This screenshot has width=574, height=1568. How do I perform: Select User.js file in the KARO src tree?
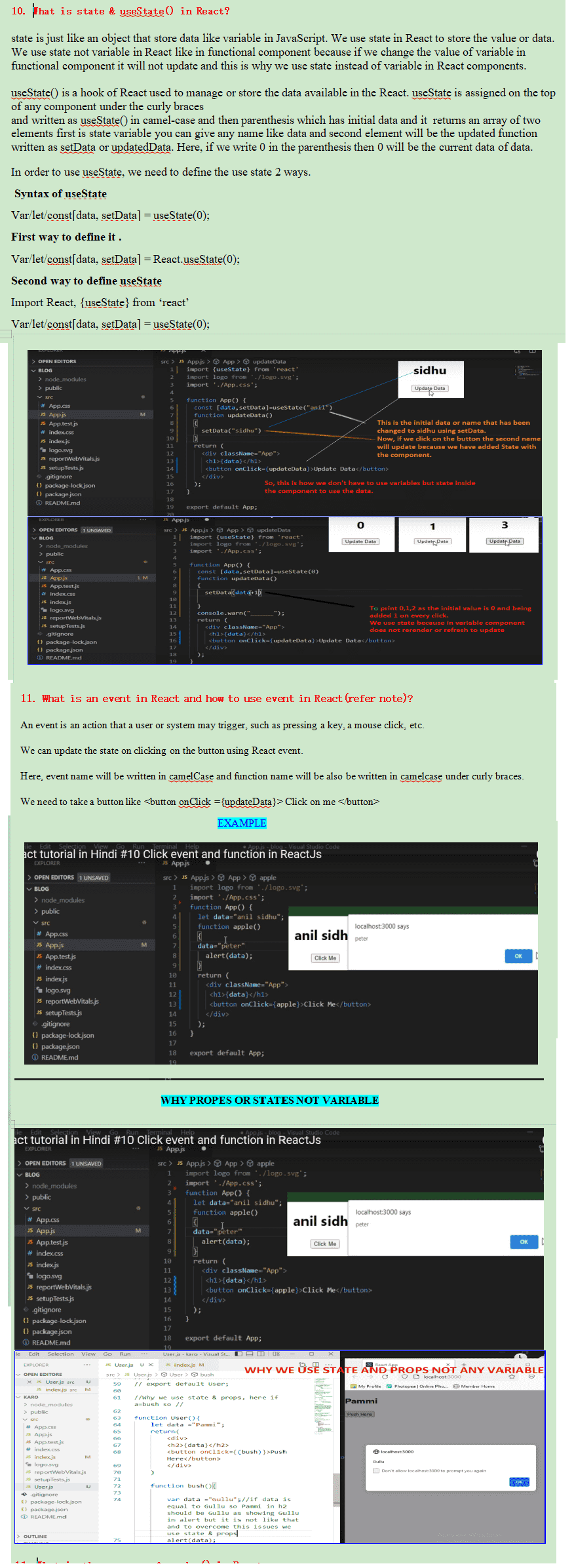coord(44,1487)
